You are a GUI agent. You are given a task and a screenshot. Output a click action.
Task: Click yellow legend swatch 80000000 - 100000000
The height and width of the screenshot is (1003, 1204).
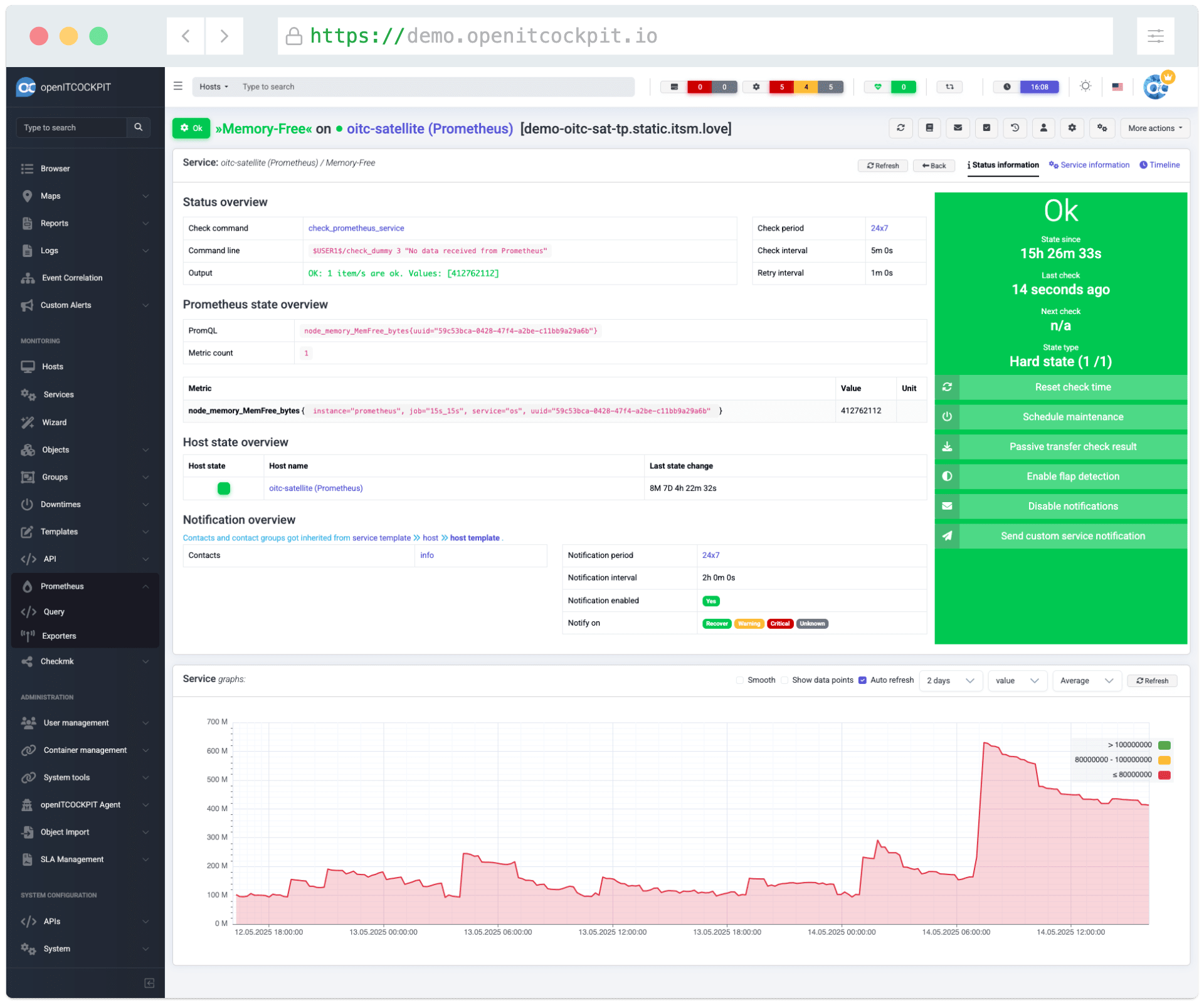click(1164, 760)
